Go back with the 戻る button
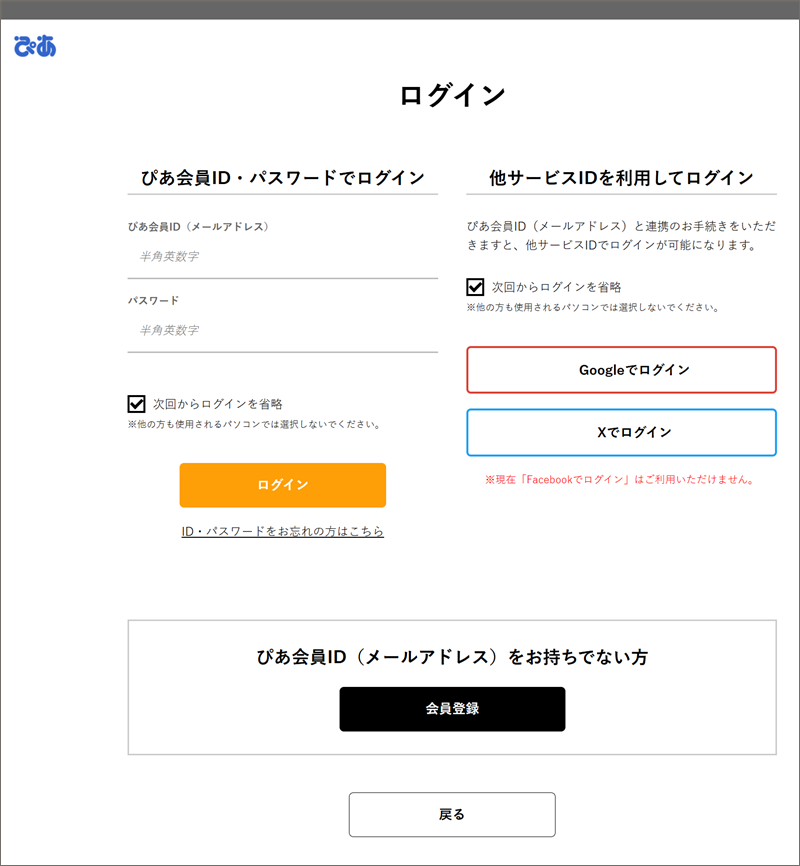 point(452,814)
